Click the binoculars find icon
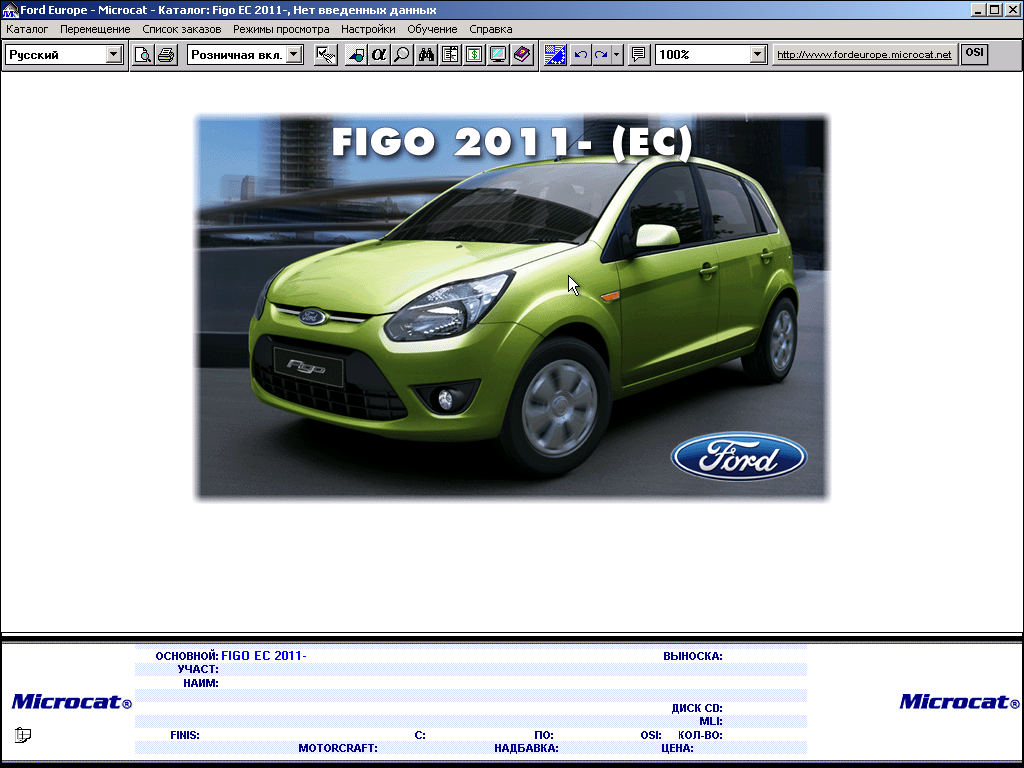Image resolution: width=1024 pixels, height=768 pixels. (427, 55)
